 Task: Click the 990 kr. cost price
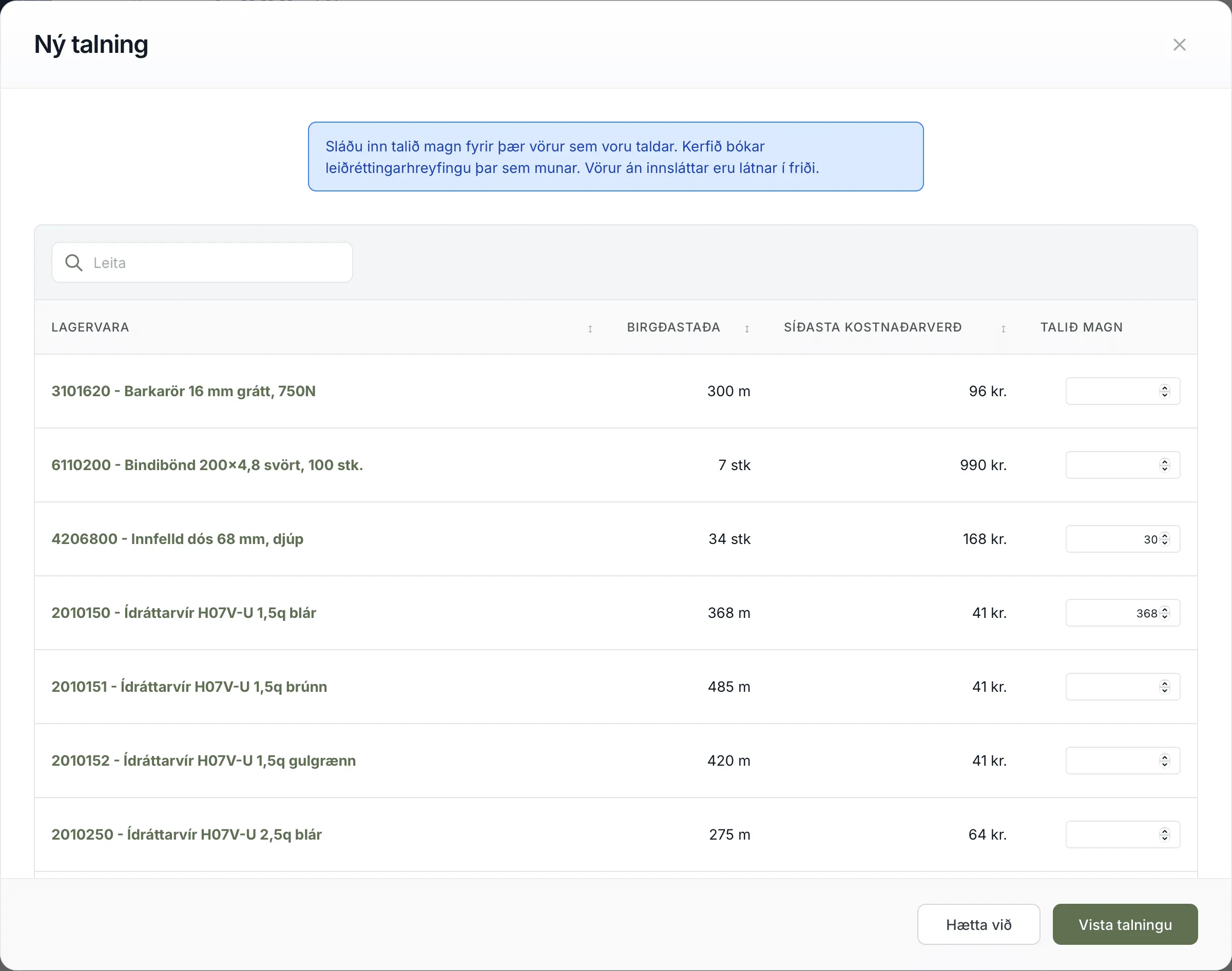click(984, 465)
